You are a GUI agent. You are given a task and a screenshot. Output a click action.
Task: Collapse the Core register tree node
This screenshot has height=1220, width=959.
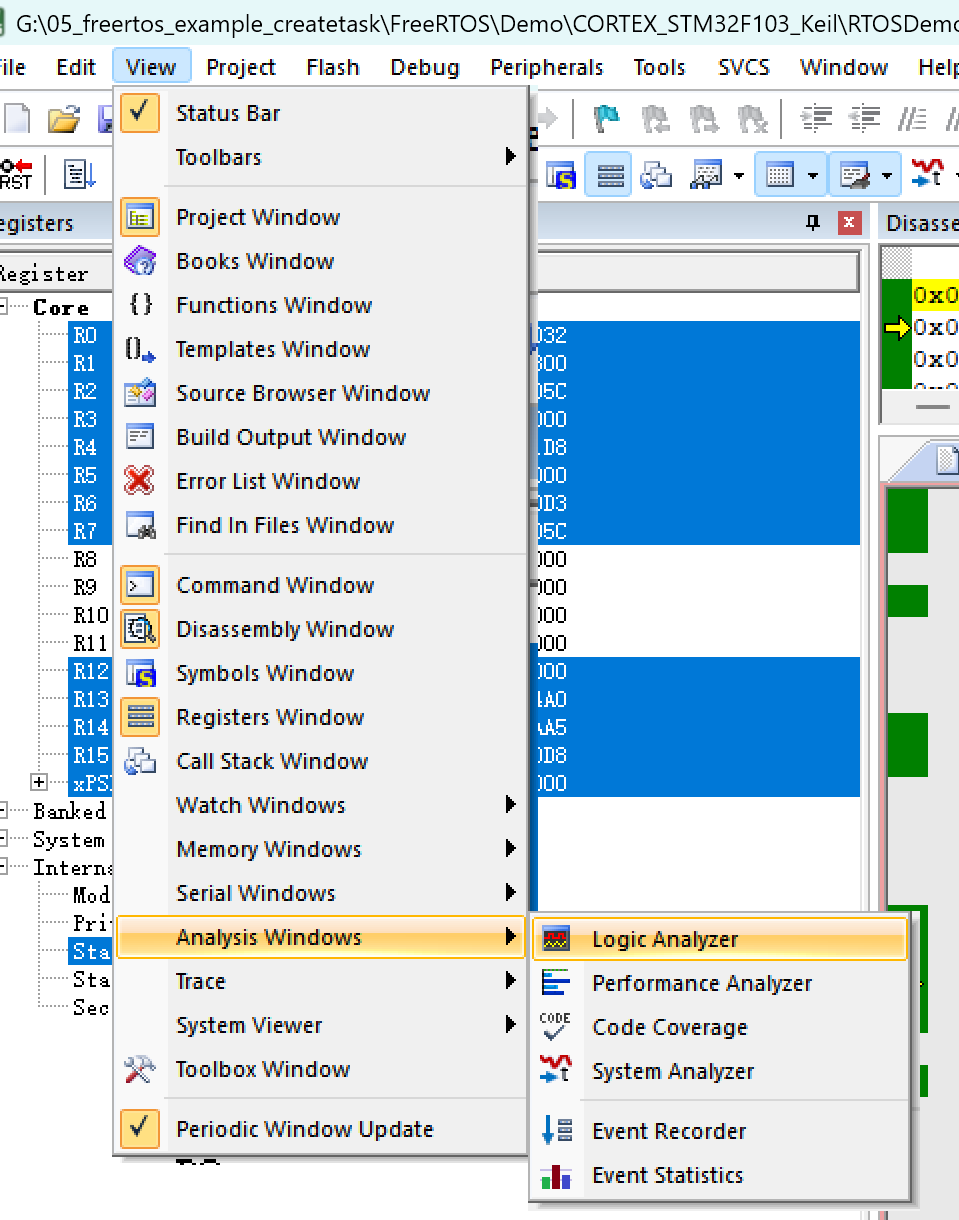(x=5, y=306)
